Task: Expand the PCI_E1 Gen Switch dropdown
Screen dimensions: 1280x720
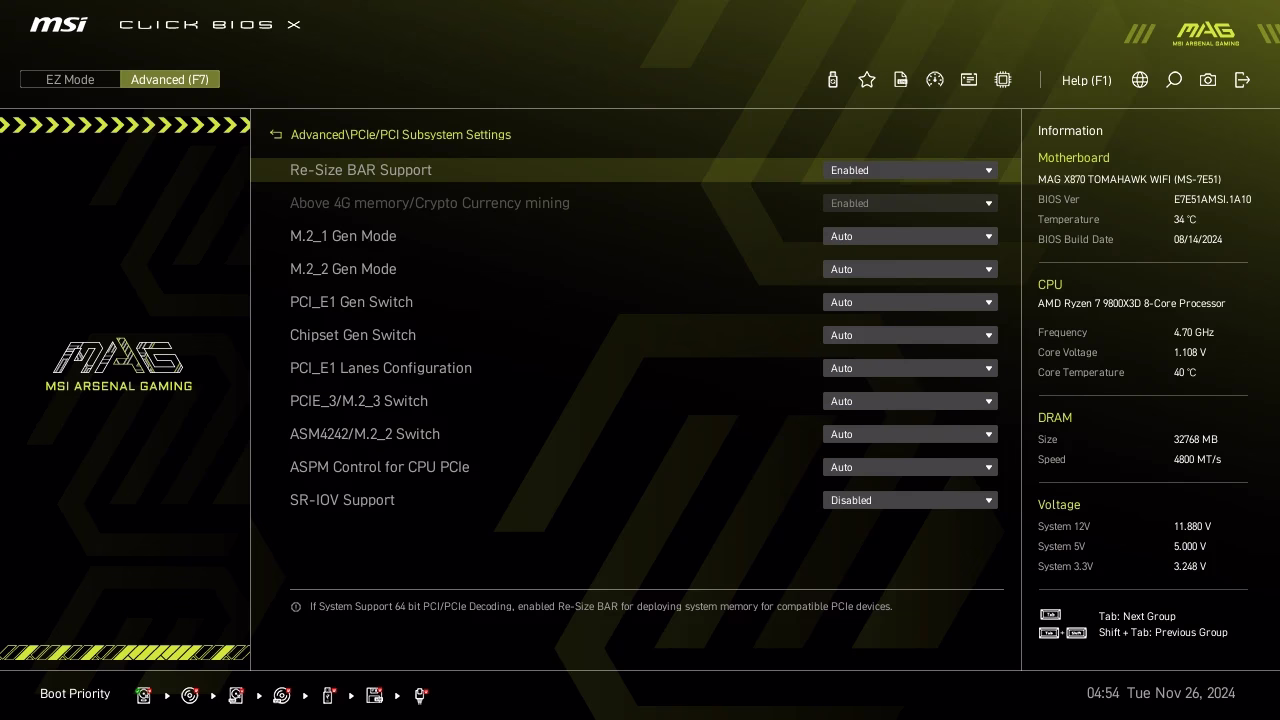Action: [x=910, y=302]
